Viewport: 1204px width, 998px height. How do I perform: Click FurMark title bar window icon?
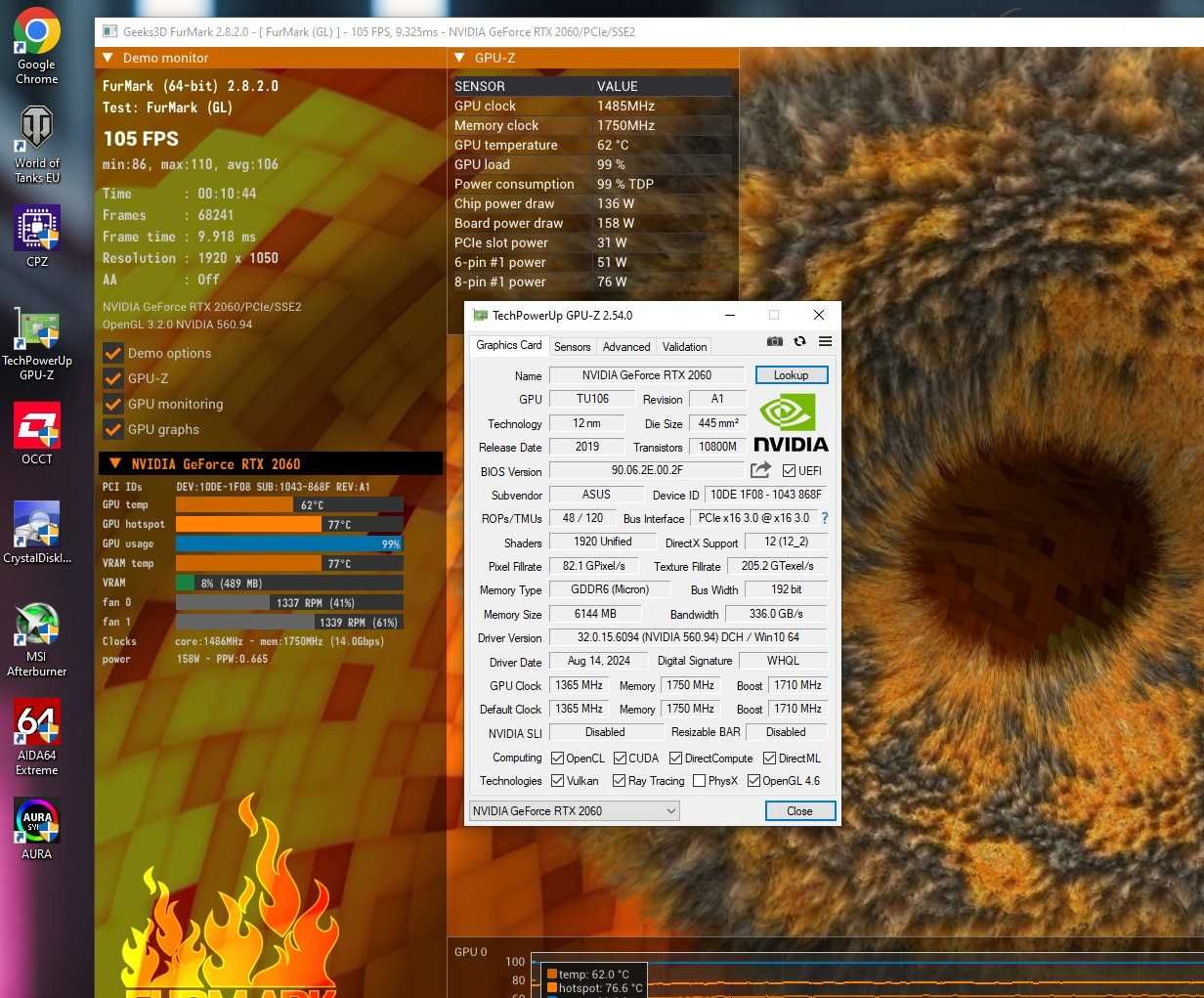pyautogui.click(x=109, y=31)
